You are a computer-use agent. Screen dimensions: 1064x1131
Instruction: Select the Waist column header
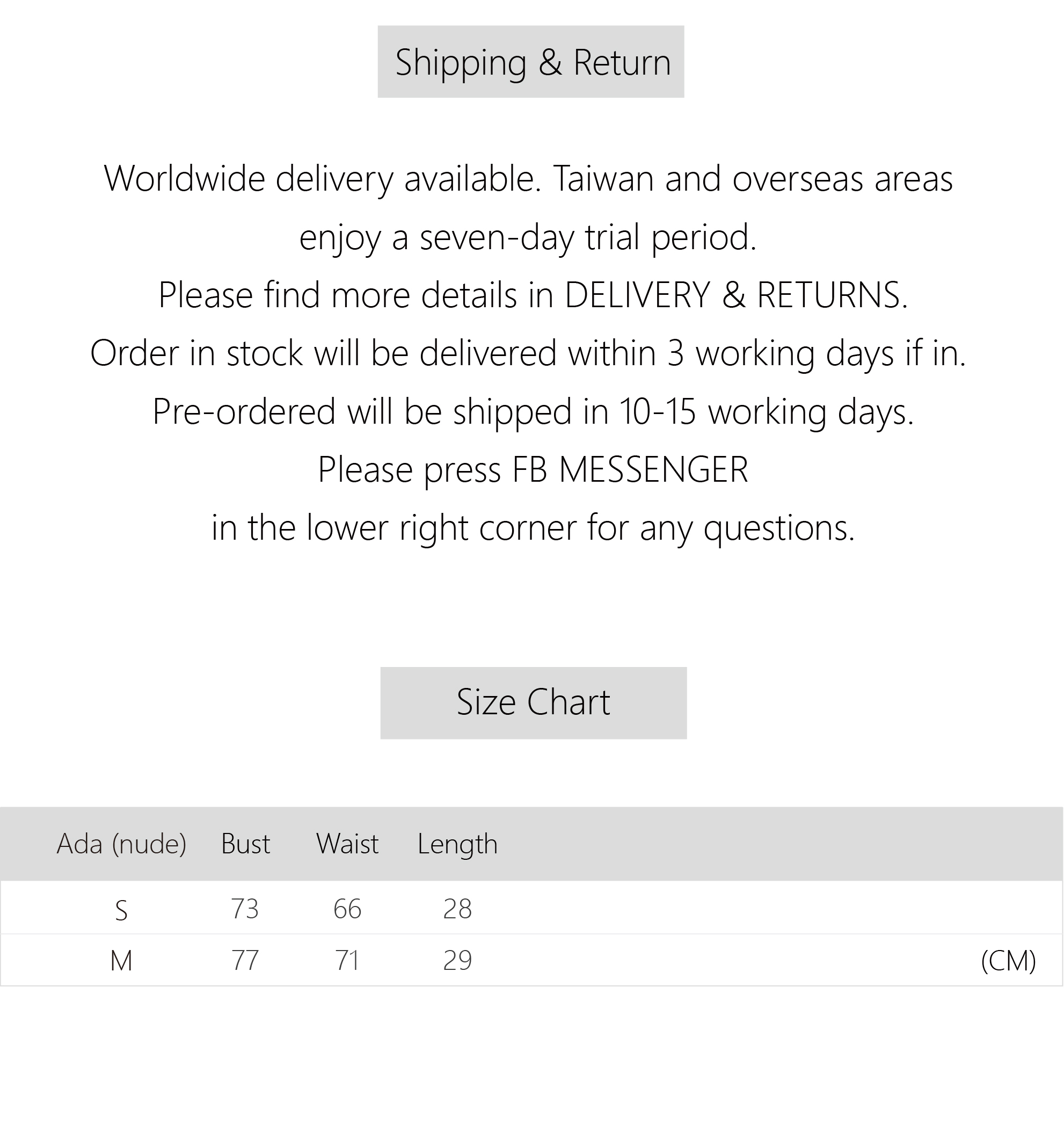coord(347,843)
